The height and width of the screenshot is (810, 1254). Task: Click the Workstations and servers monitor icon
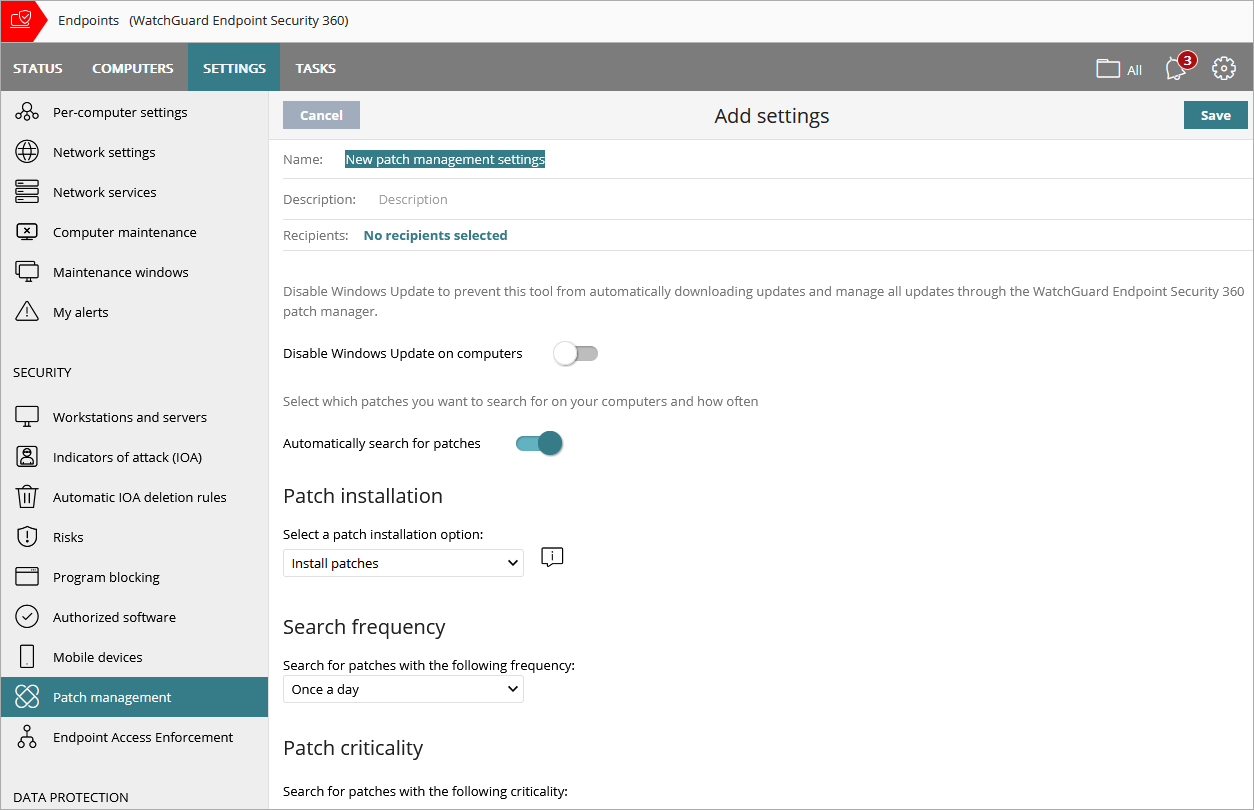click(x=27, y=417)
